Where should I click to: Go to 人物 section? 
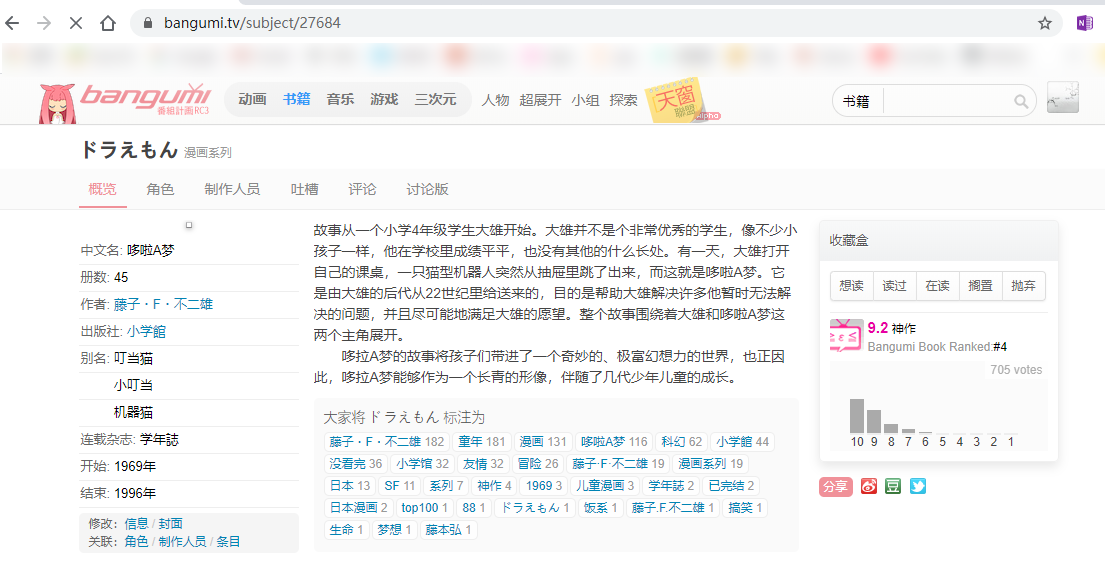pyautogui.click(x=495, y=100)
